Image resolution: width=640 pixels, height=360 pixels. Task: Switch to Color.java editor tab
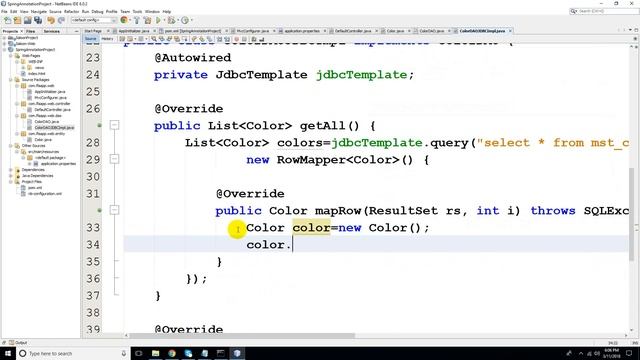(x=395, y=31)
